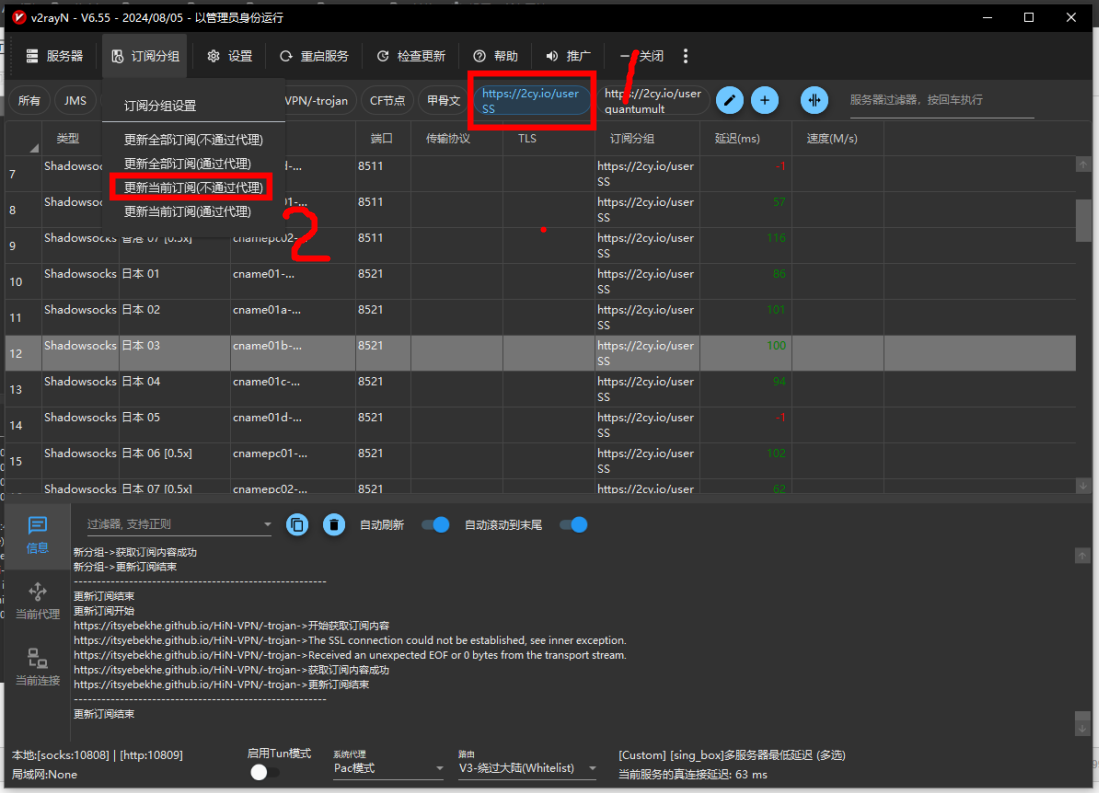Open the 服务器 menu
Viewport: 1099px width, 793px height.
(x=55, y=56)
